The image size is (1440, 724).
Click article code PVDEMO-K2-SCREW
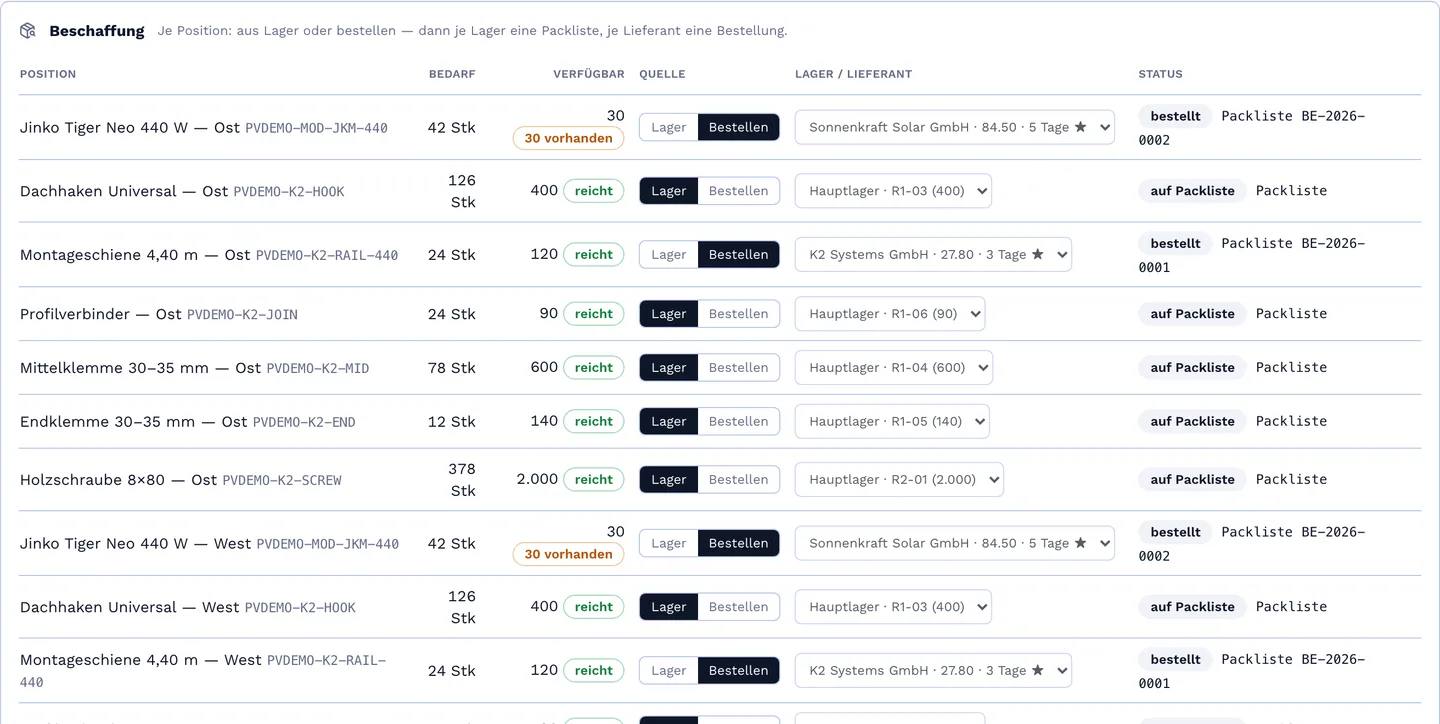point(282,481)
